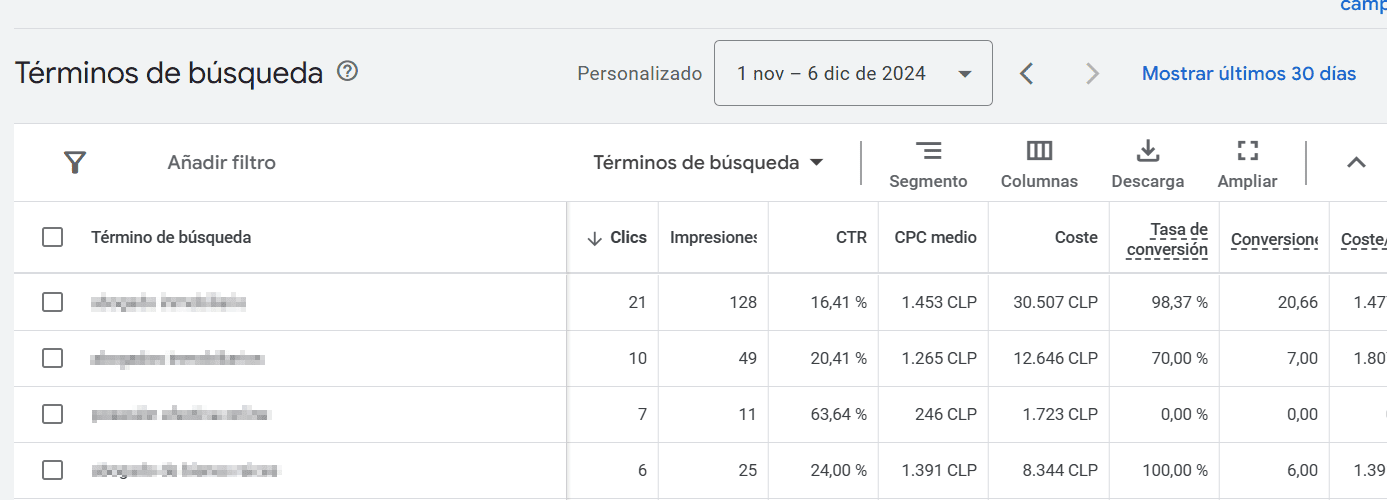Viewport: 1387px width, 500px height.
Task: Go to the next date range
Action: pyautogui.click(x=1092, y=73)
